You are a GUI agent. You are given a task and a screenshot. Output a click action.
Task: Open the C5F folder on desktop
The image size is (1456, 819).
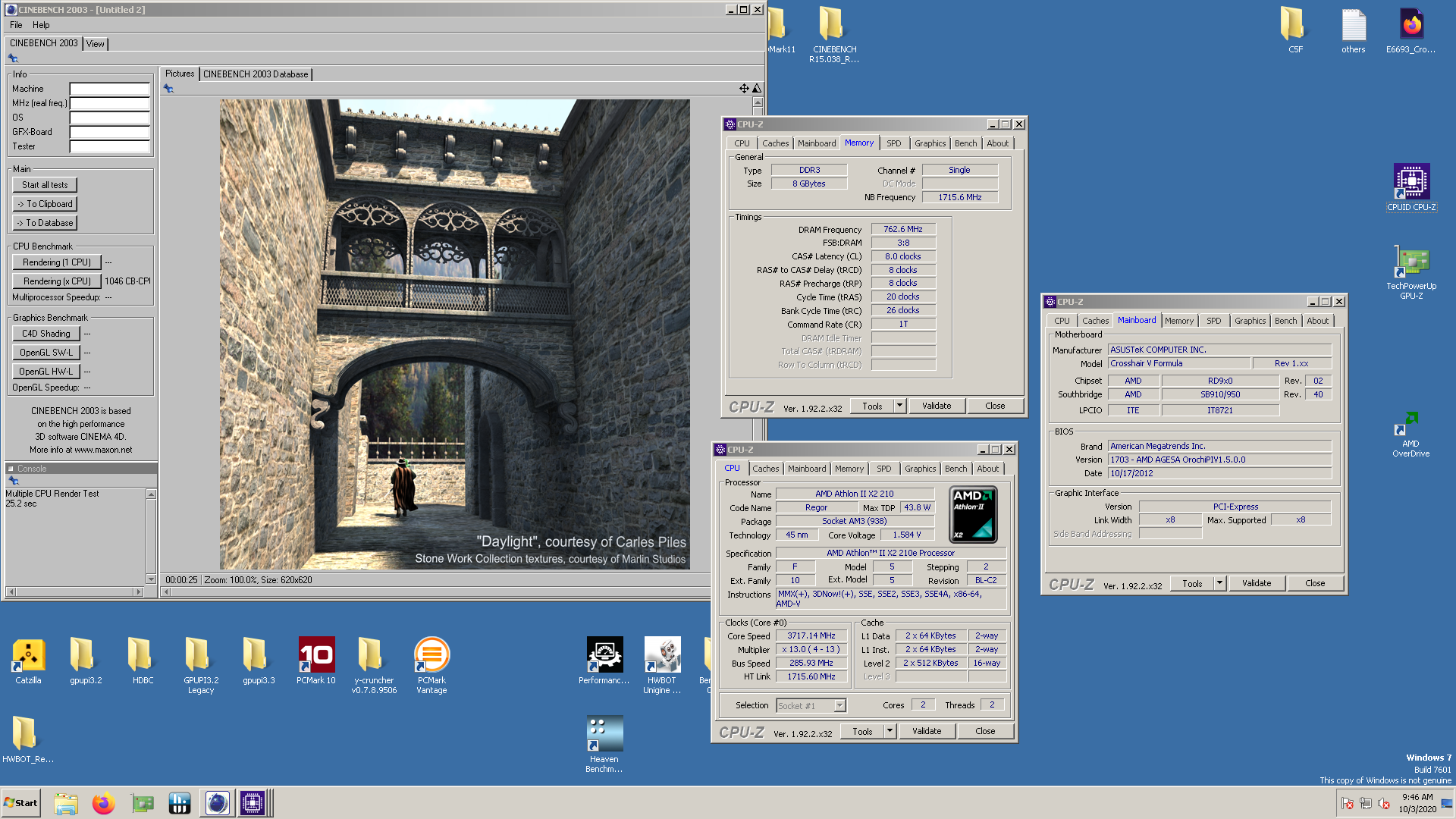[1295, 30]
